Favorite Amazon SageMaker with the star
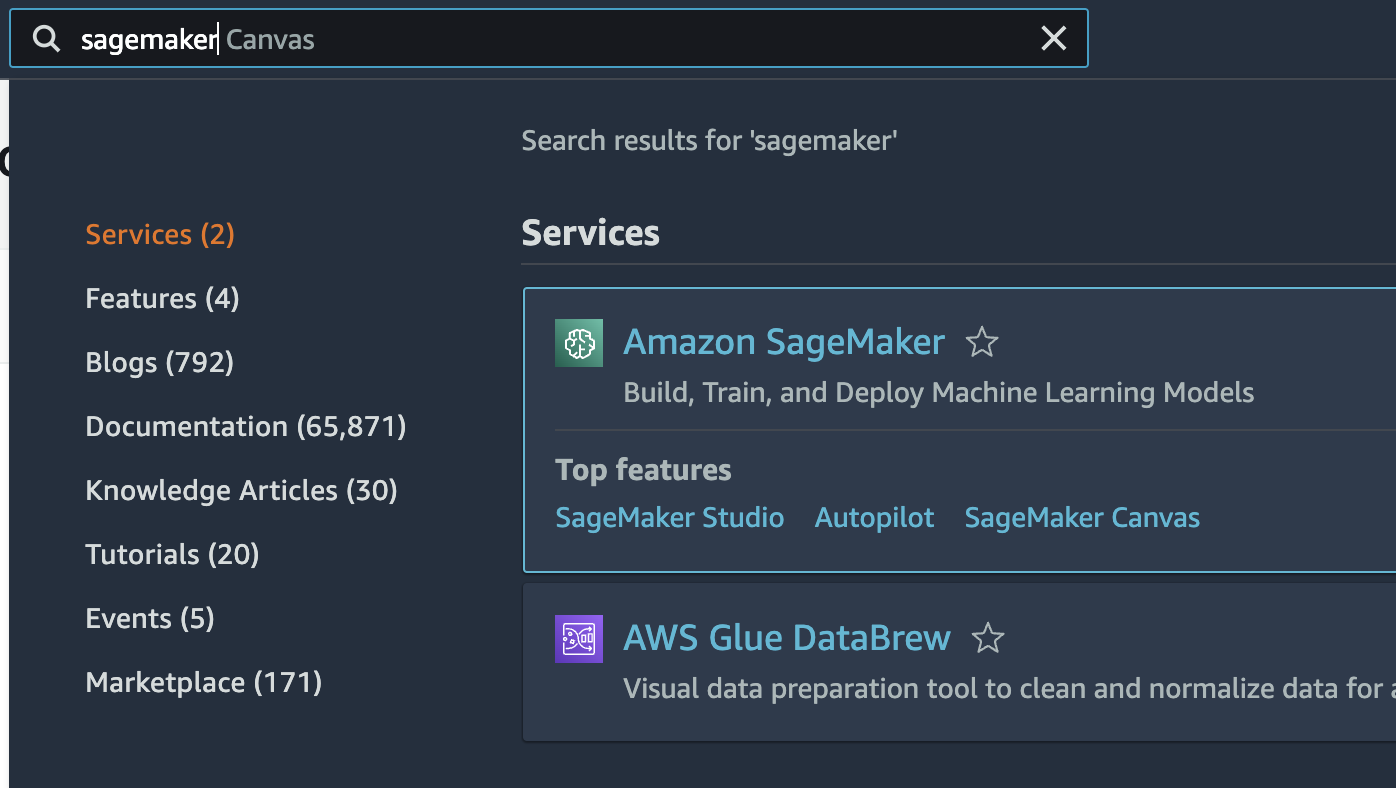The width and height of the screenshot is (1396, 788). tap(982, 343)
